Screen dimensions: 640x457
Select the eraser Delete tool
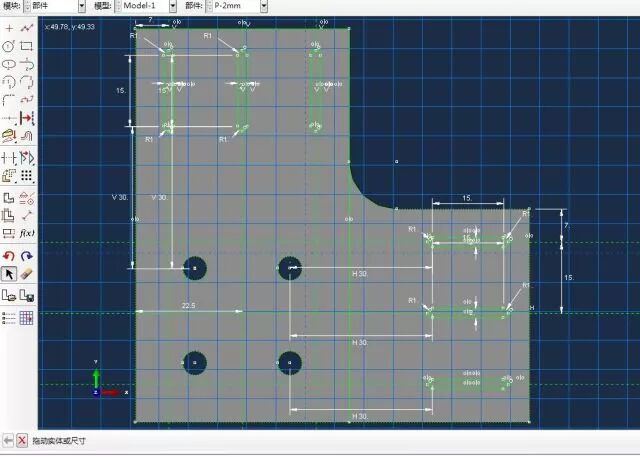pos(27,274)
